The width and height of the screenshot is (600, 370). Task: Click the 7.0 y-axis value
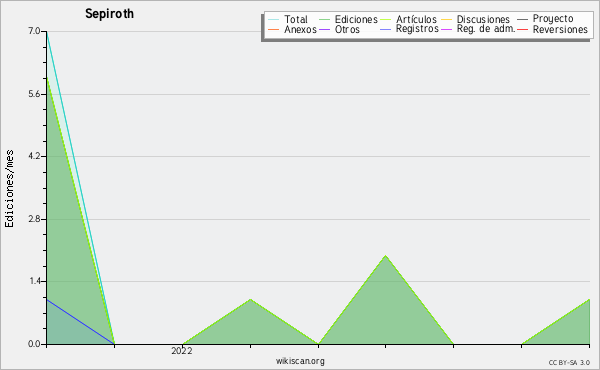[x=34, y=31]
